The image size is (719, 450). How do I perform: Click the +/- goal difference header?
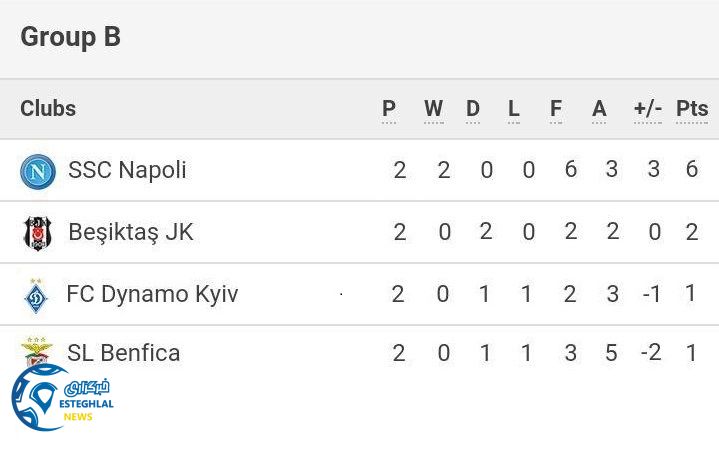tap(648, 109)
